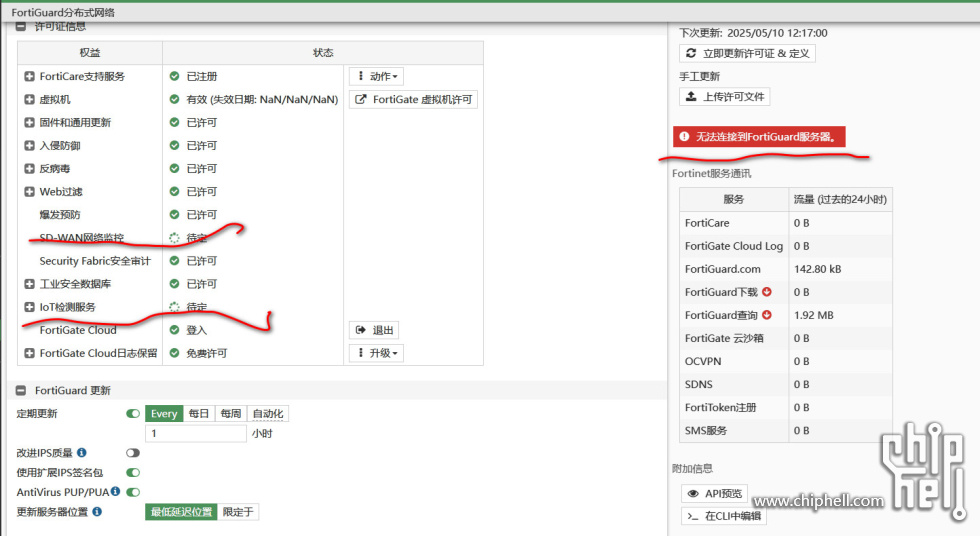
Task: Open the API预览 button
Action: [714, 494]
